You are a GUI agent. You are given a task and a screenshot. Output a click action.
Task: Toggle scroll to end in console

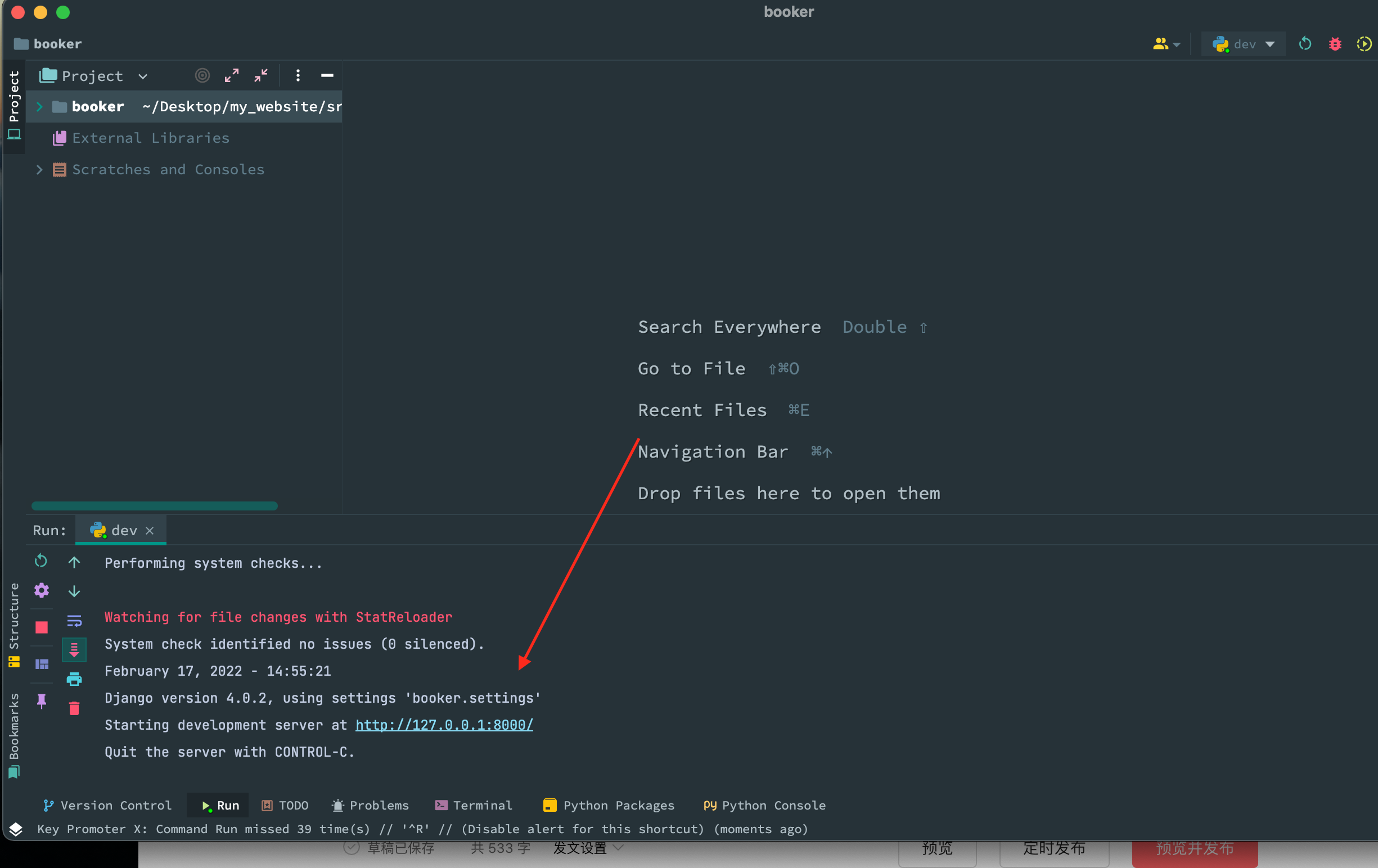[74, 649]
